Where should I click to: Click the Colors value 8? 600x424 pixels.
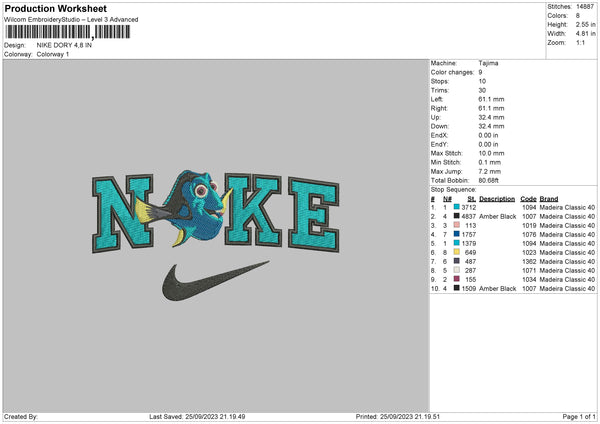pos(578,16)
